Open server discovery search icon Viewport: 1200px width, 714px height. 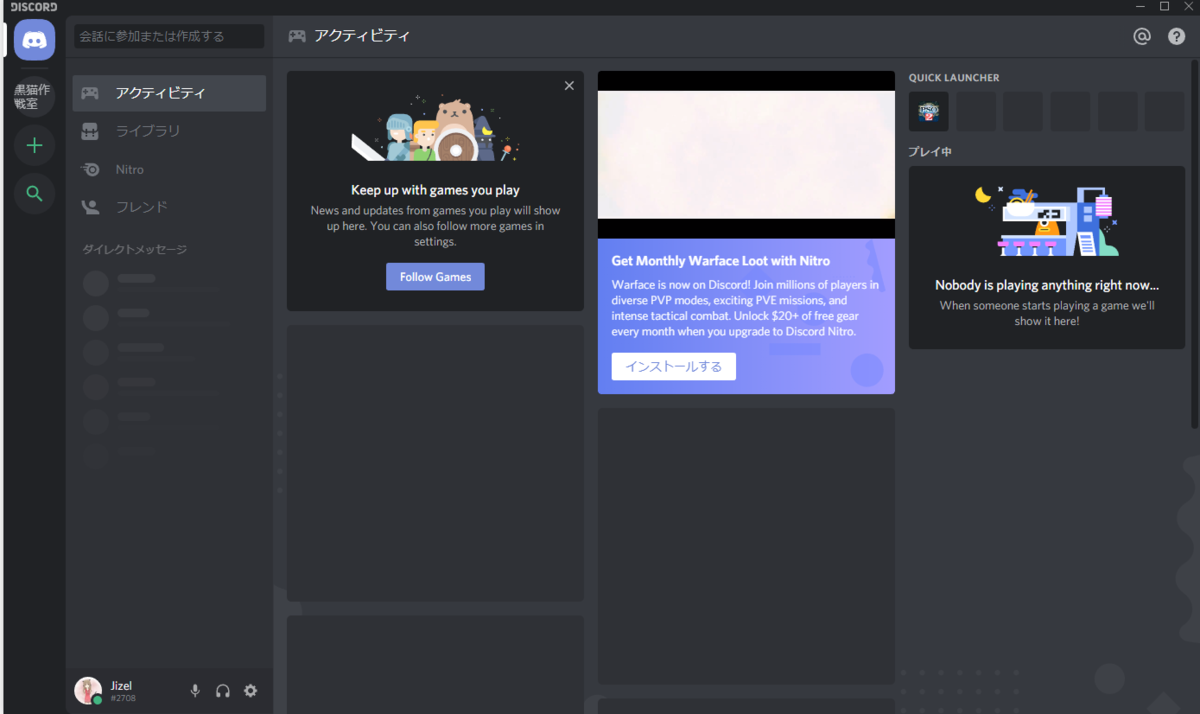(35, 194)
